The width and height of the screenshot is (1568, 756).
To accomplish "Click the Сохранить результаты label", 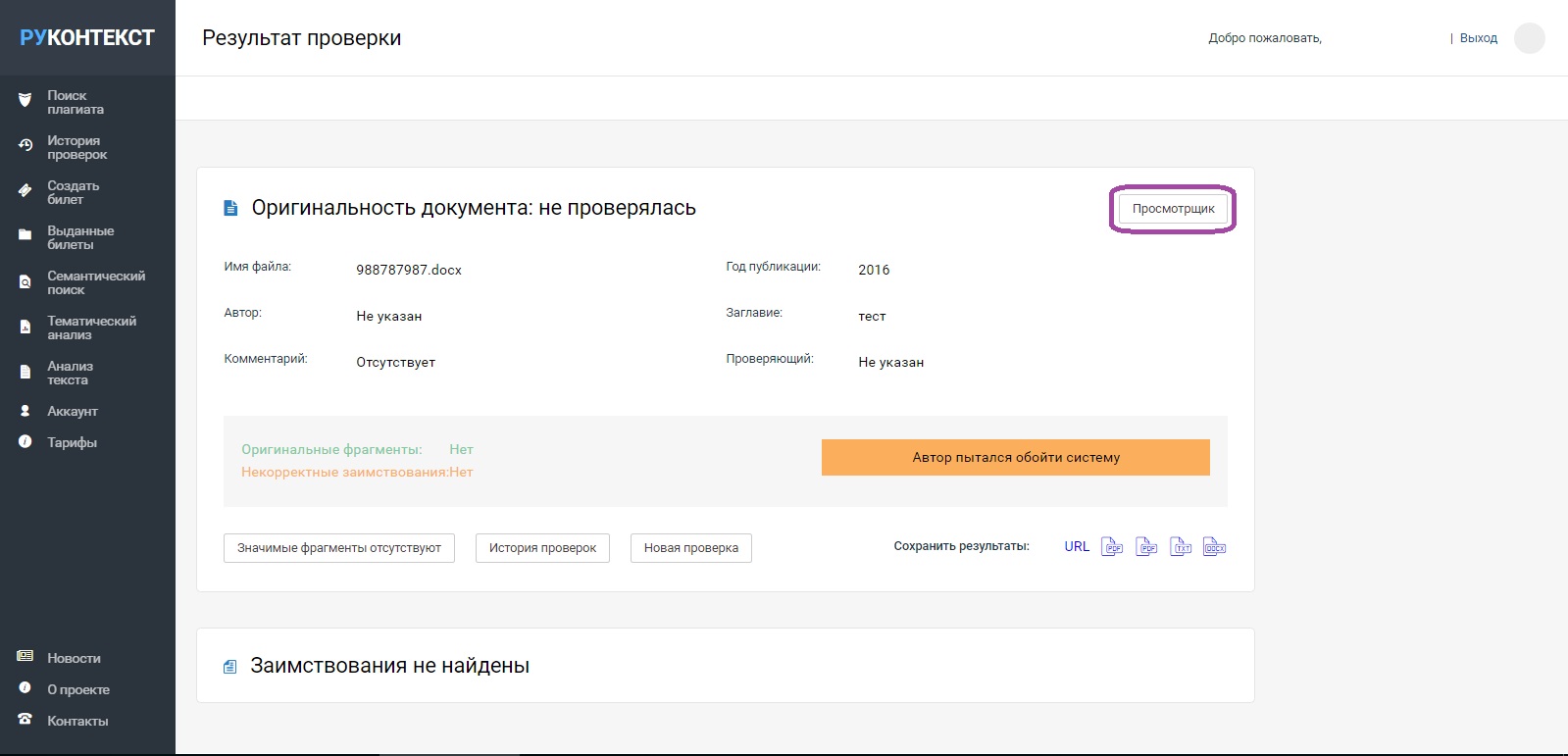I will click(x=962, y=546).
